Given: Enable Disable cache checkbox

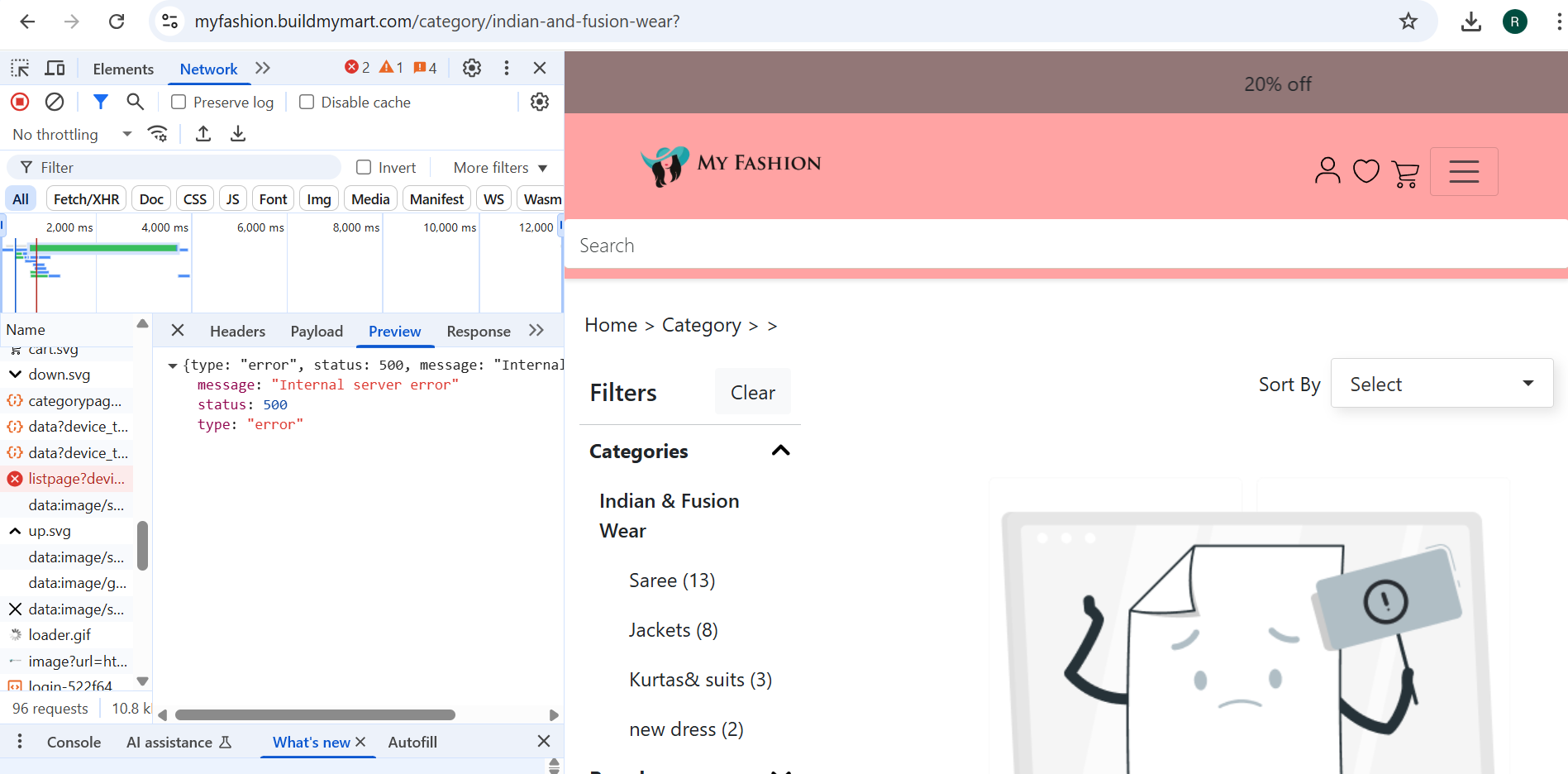Looking at the screenshot, I should [307, 102].
